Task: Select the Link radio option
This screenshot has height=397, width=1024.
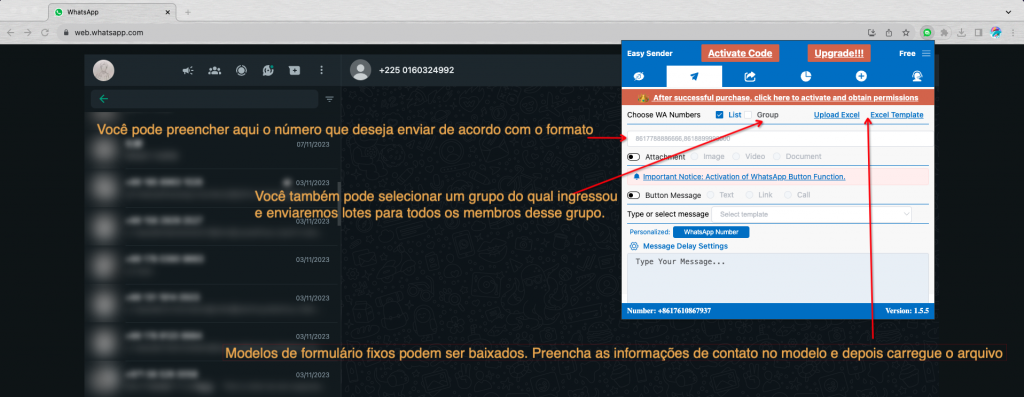Action: click(x=750, y=195)
